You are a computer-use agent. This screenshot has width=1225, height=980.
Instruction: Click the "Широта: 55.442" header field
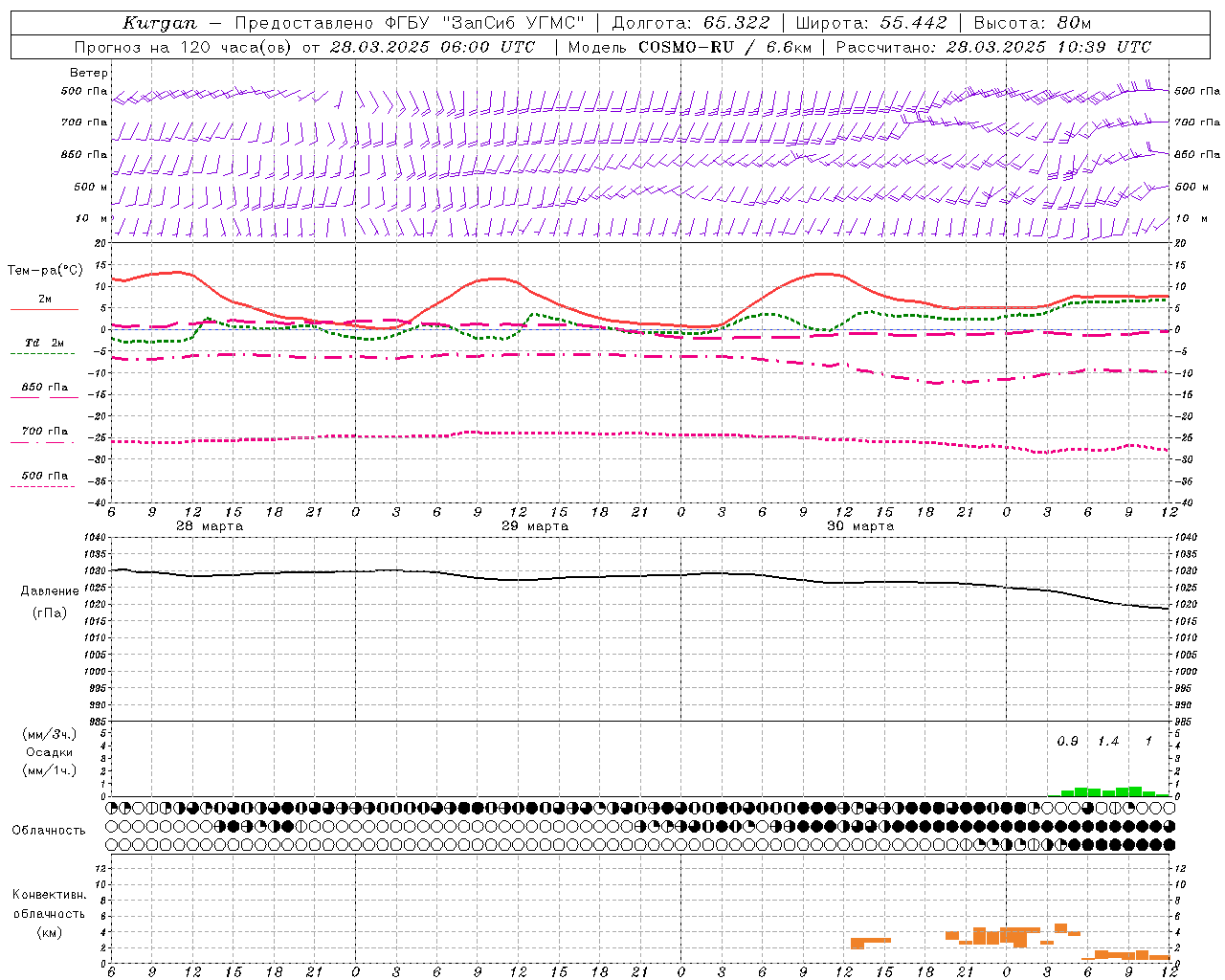tap(871, 23)
